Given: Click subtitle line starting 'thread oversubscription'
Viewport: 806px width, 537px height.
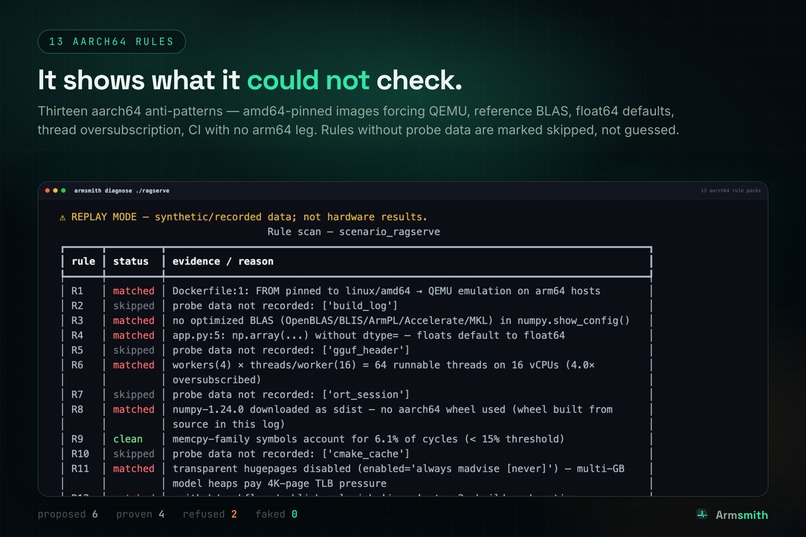Looking at the screenshot, I should pos(358,130).
